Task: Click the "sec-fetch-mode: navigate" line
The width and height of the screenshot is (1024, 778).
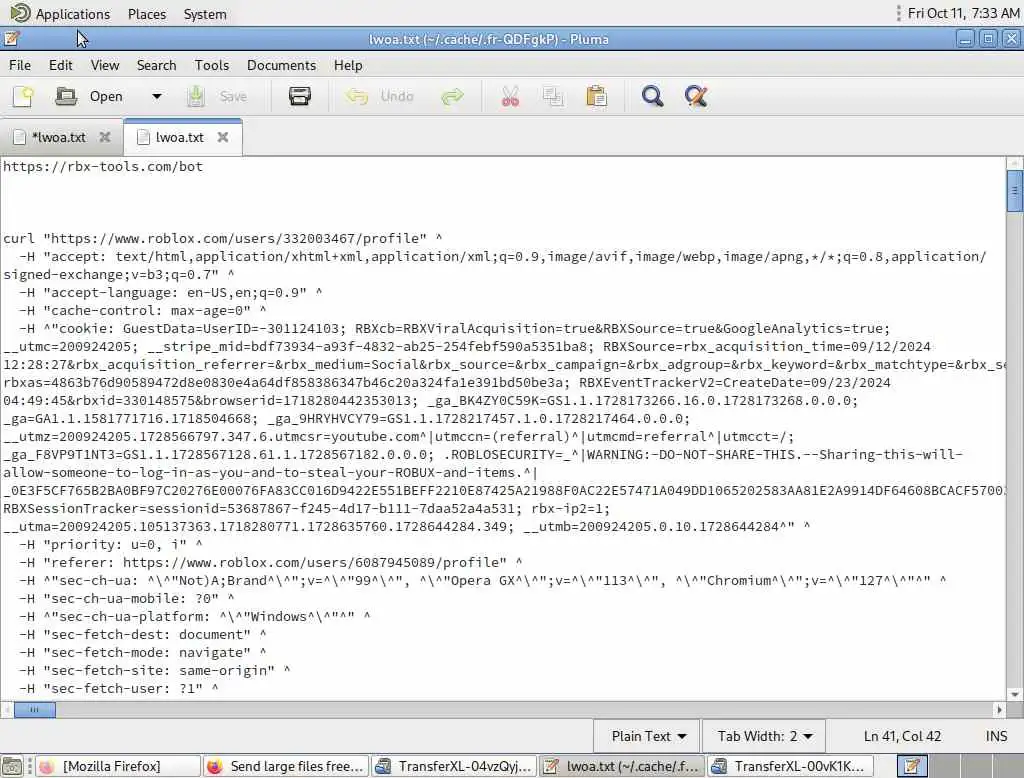Action: 142,653
